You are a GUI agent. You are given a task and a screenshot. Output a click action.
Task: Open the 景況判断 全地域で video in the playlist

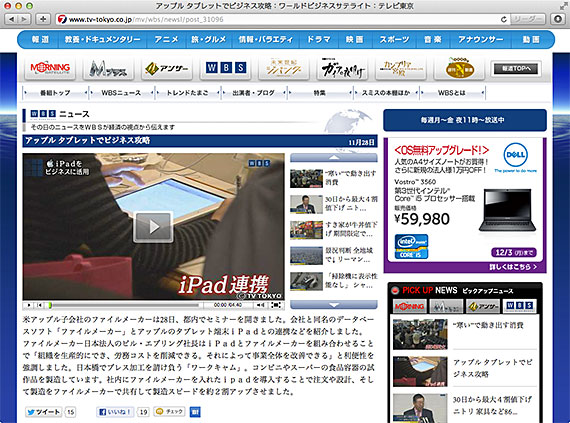[x=334, y=255]
